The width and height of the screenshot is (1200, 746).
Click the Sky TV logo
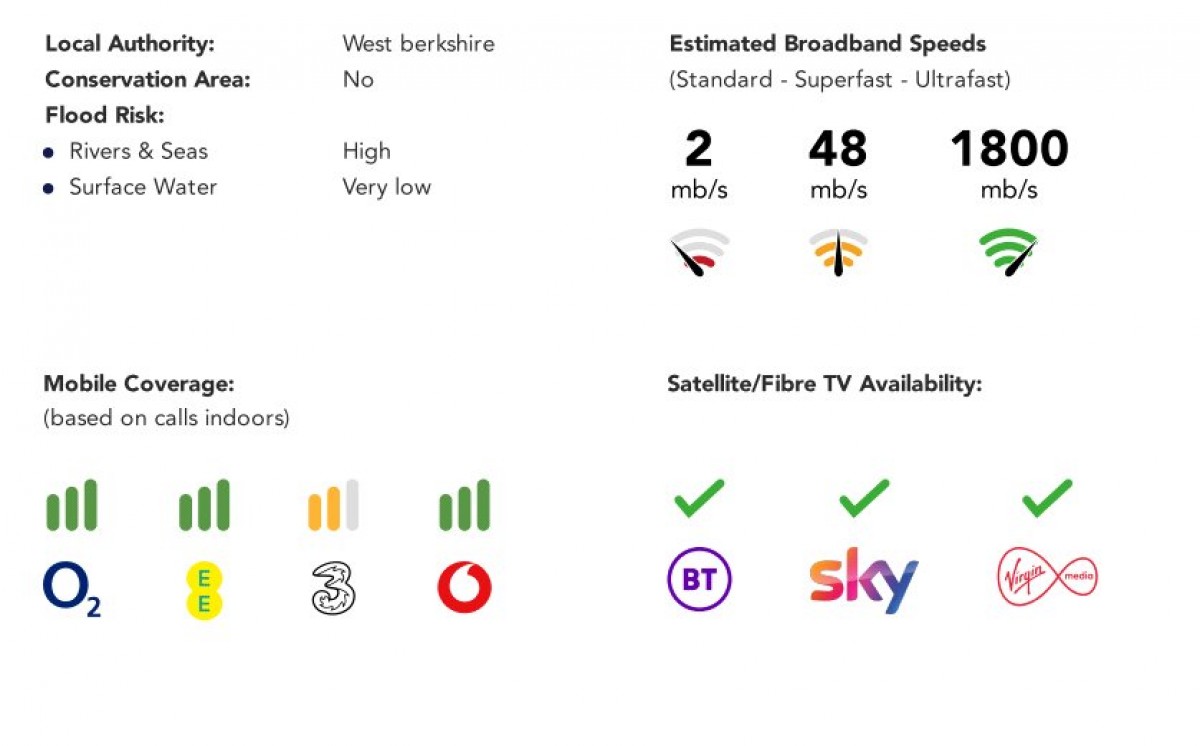(x=864, y=580)
